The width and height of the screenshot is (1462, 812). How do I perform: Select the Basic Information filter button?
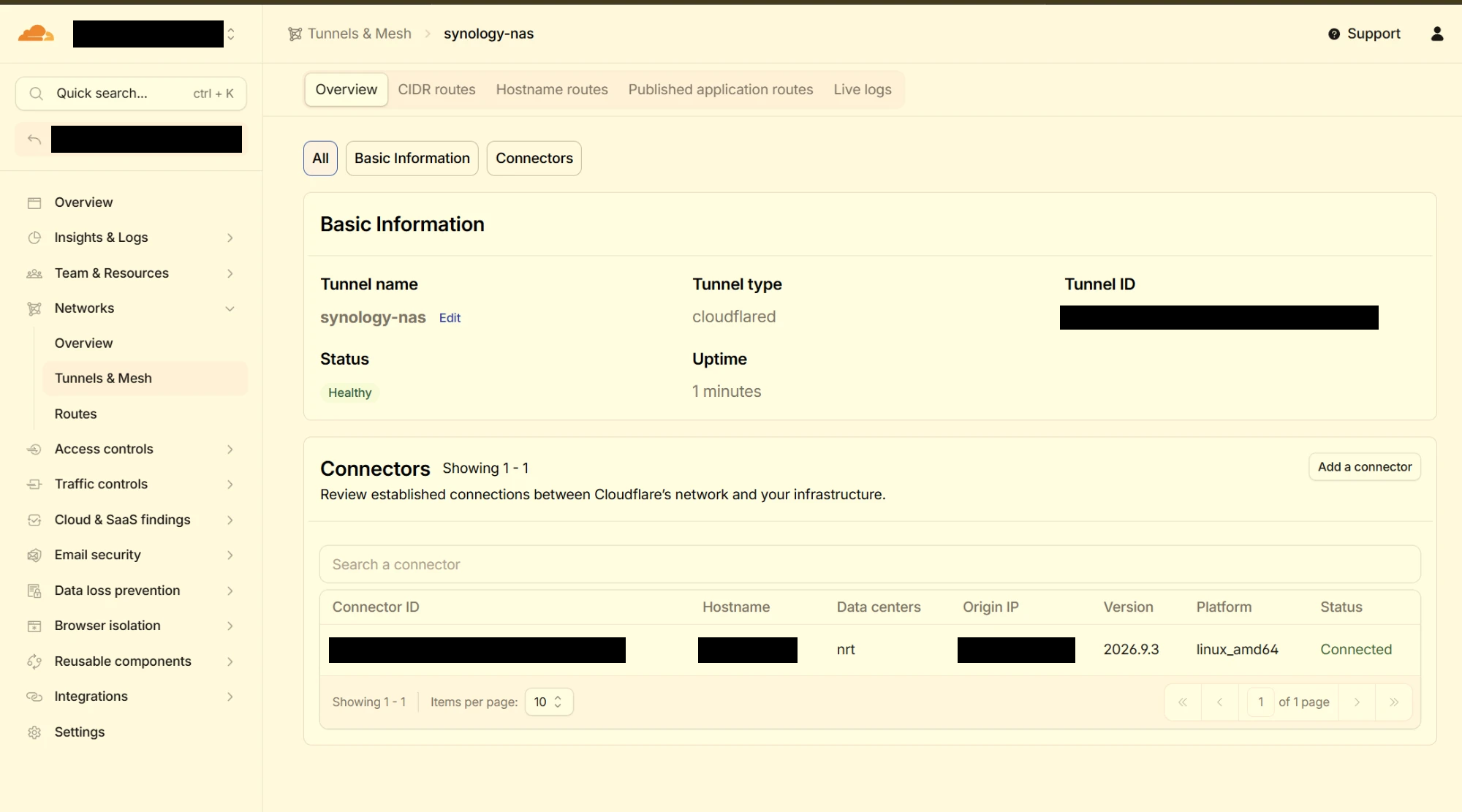(412, 159)
